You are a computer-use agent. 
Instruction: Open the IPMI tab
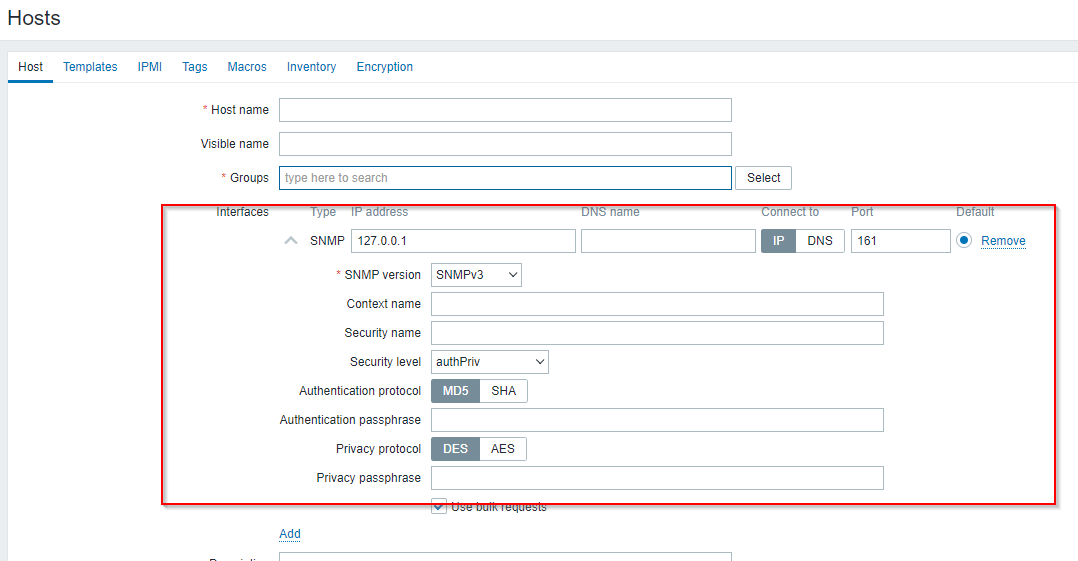tap(149, 67)
